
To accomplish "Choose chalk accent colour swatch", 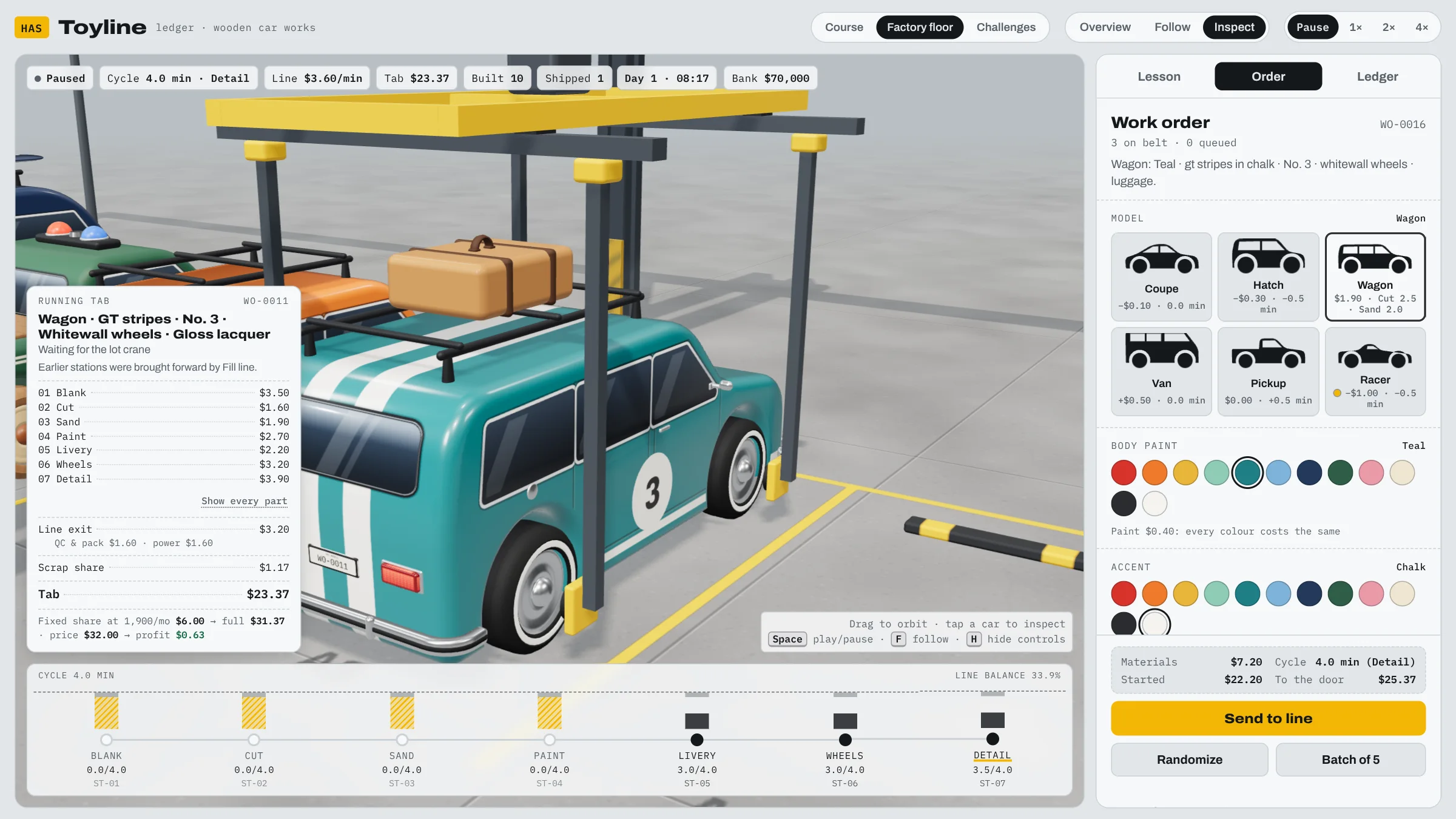I will click(1154, 622).
